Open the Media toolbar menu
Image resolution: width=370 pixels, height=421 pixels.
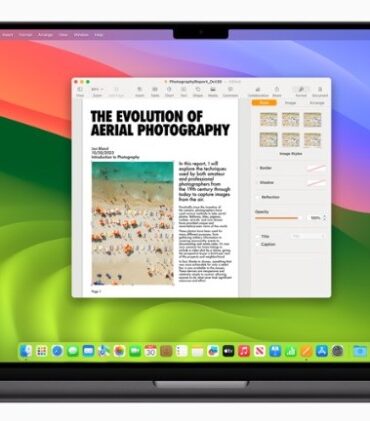click(213, 92)
